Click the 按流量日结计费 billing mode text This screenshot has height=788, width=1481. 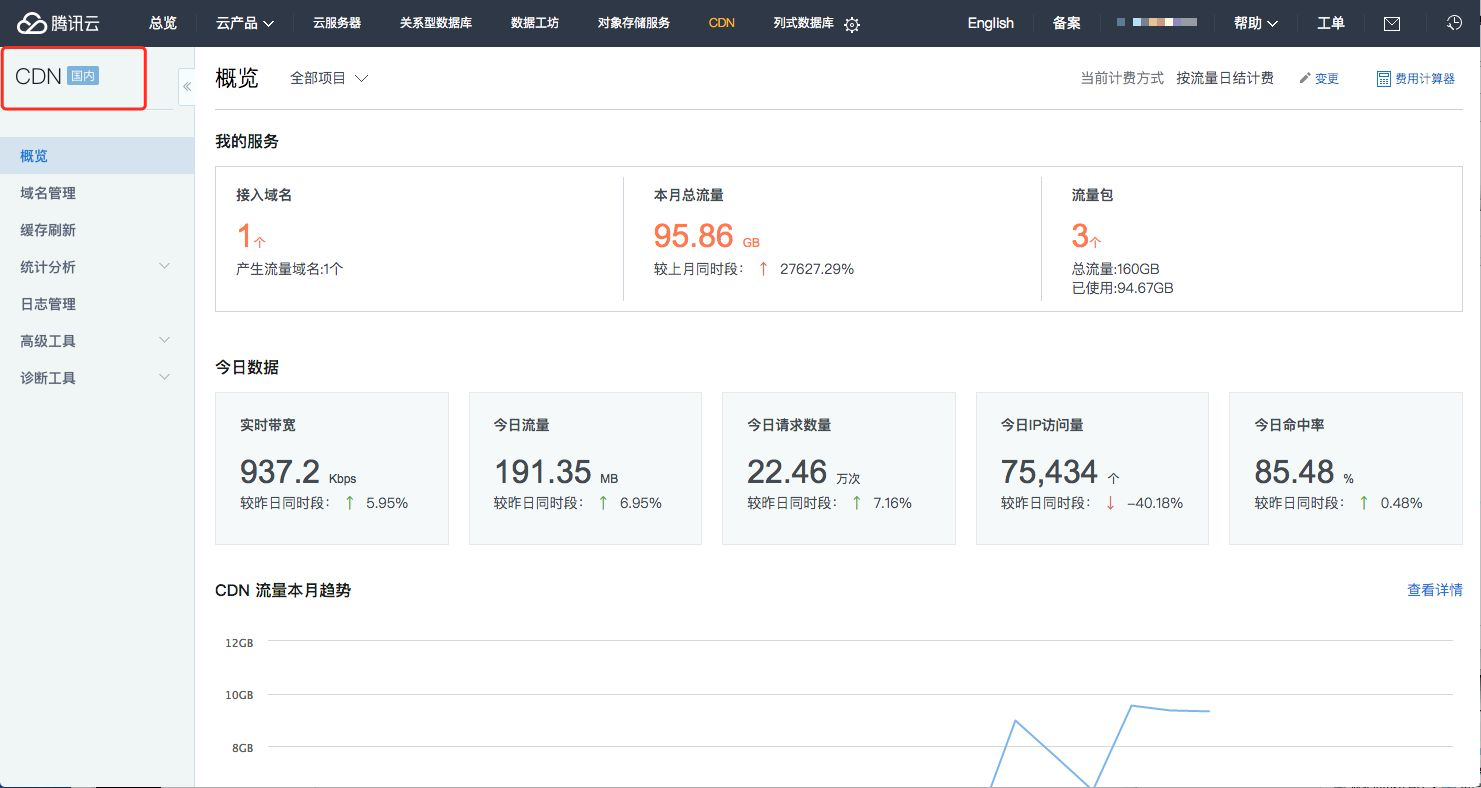1225,78
